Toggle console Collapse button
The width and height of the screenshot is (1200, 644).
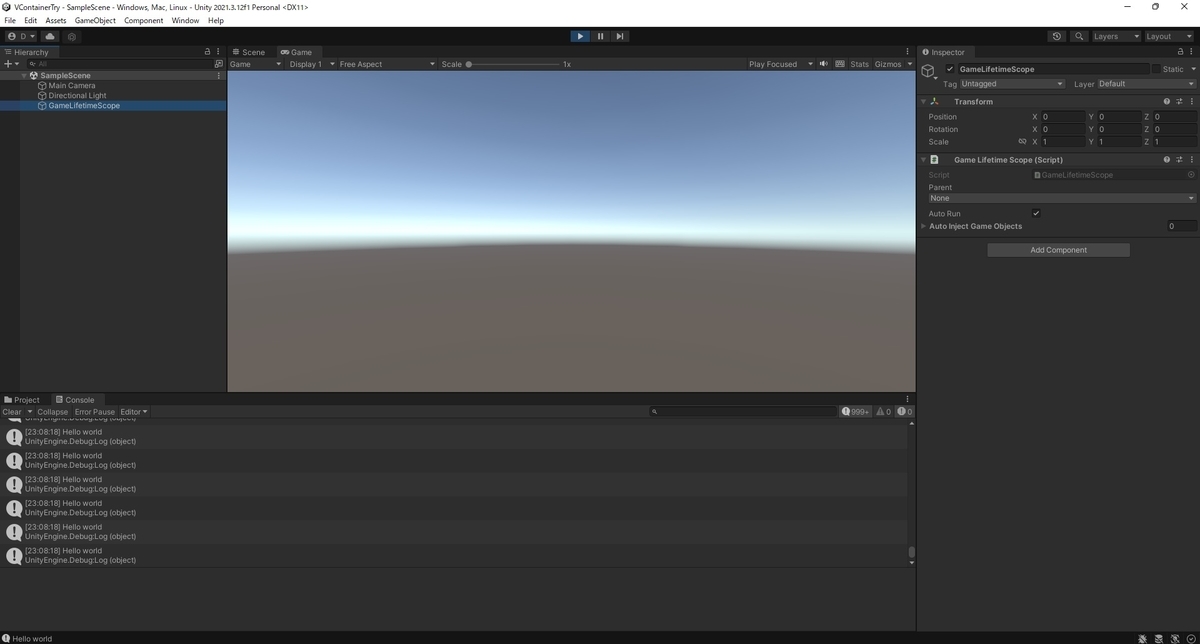tap(53, 412)
